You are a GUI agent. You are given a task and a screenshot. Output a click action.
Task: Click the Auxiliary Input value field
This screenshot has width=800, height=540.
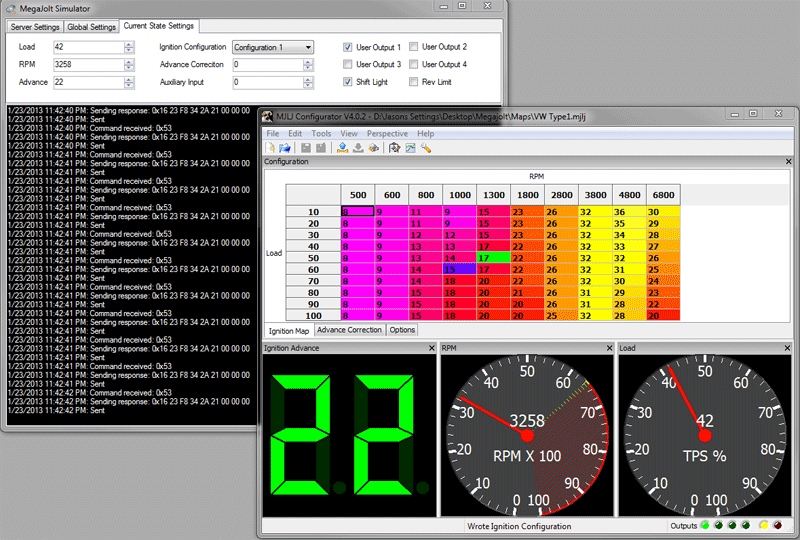coord(268,82)
